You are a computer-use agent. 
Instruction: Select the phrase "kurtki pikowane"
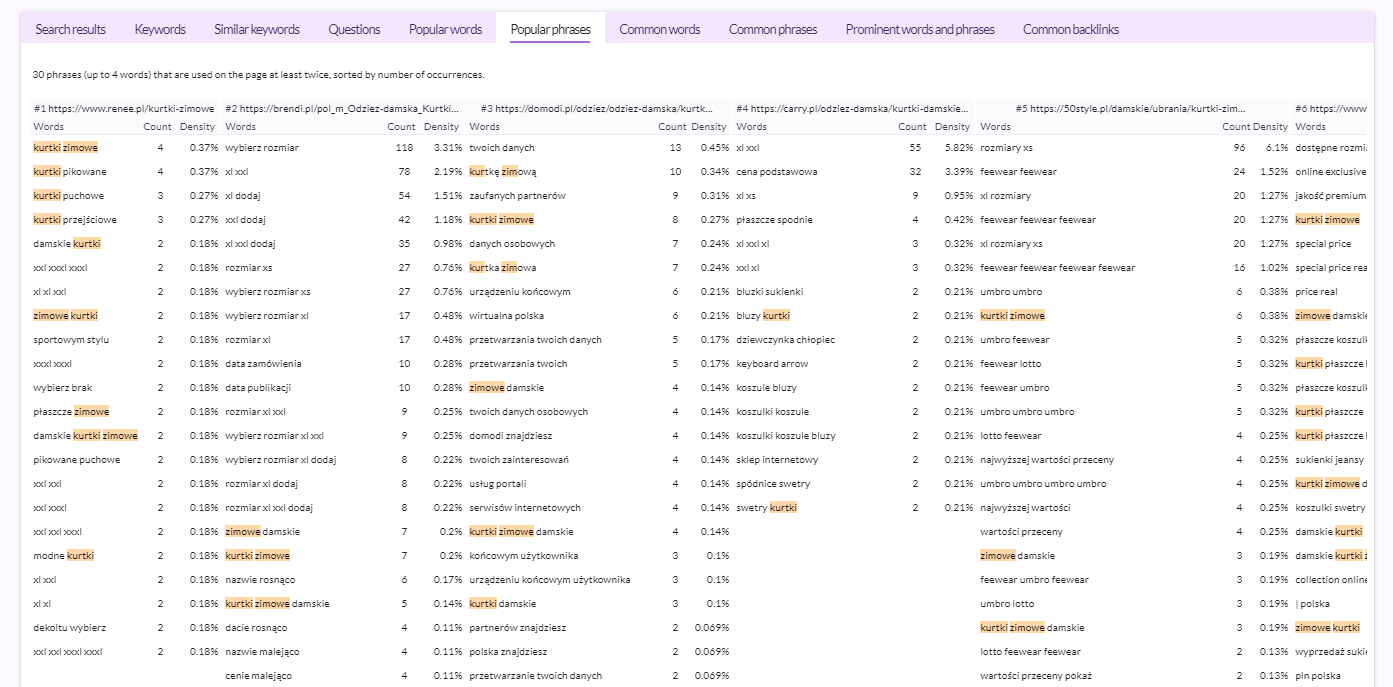tap(69, 172)
